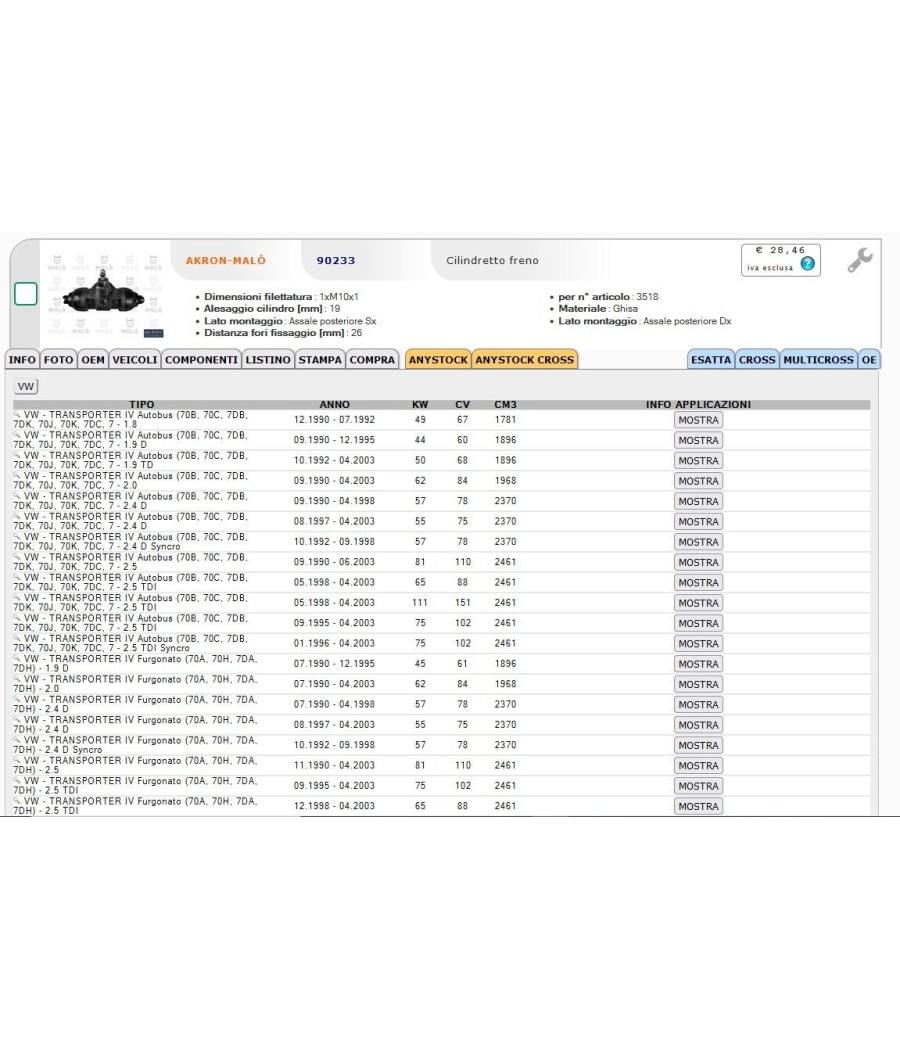Open the MULTICROSS tab
The image size is (900, 1050).
click(x=818, y=360)
